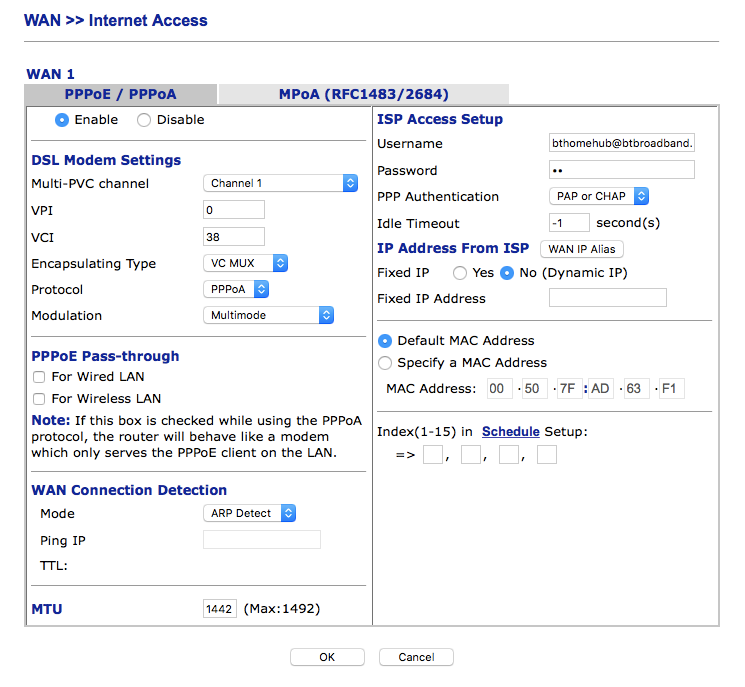Click the second schedule index box

pos(471,454)
